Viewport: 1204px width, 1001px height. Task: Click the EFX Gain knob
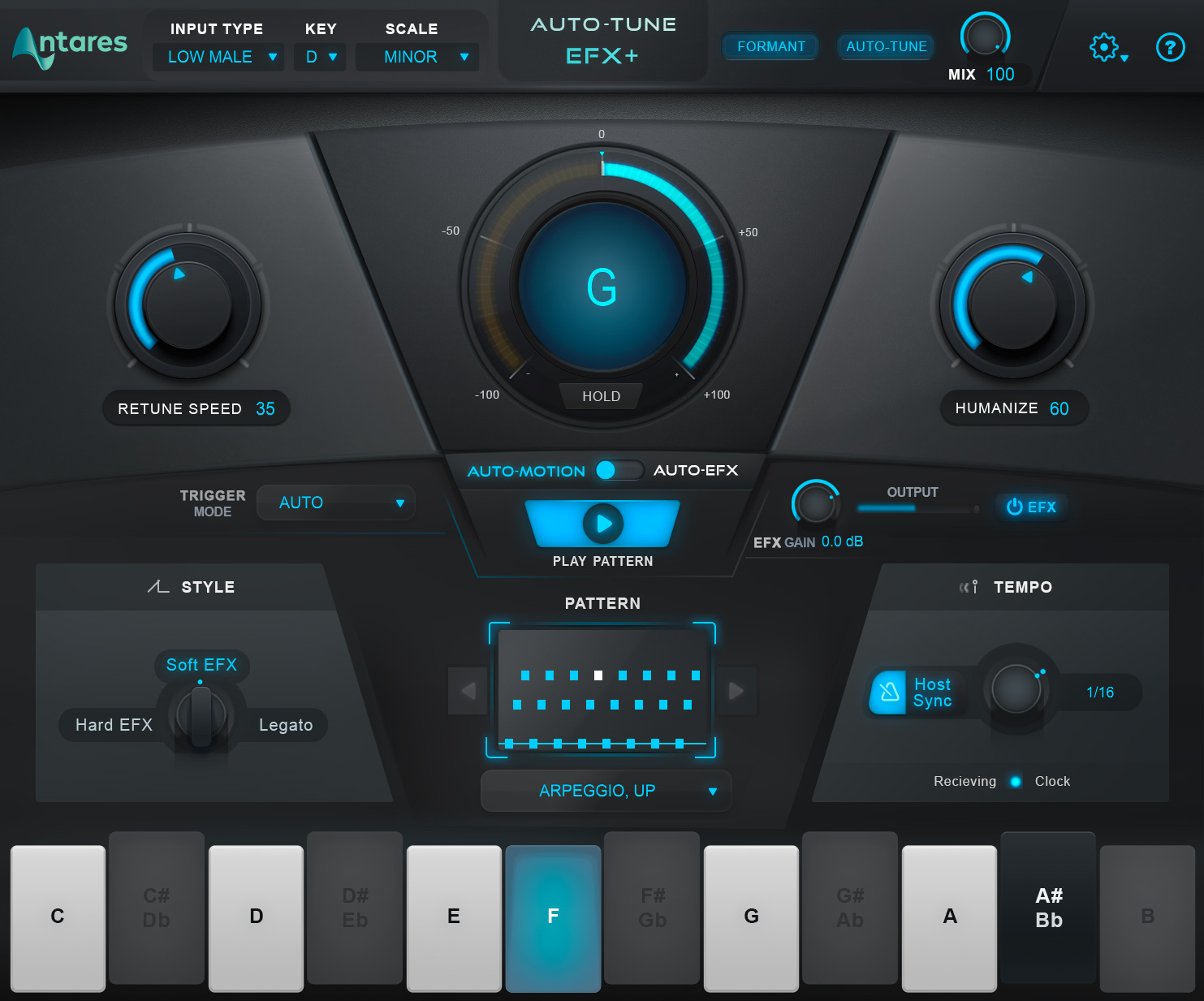815,503
